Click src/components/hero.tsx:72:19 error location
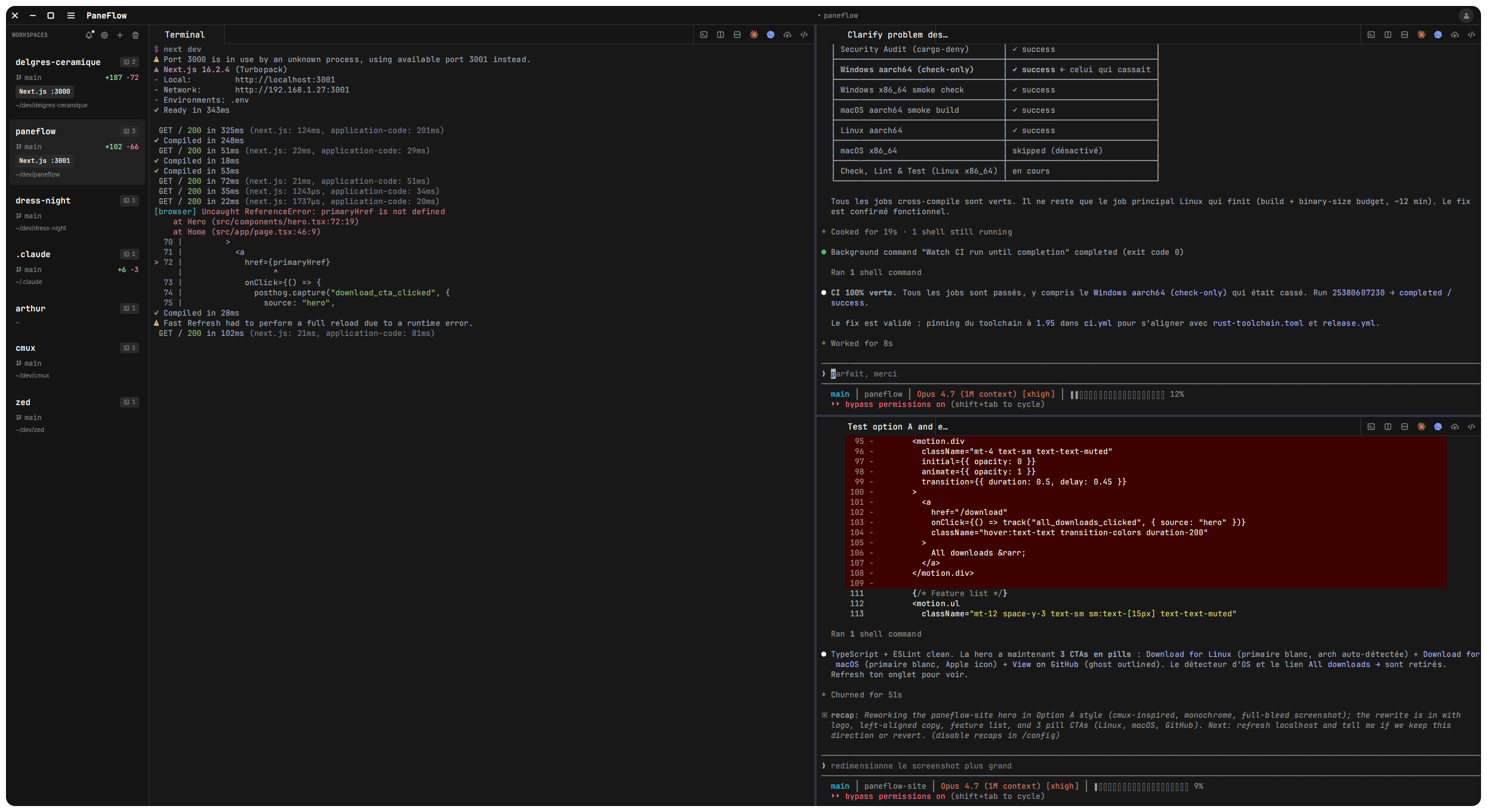 point(285,222)
